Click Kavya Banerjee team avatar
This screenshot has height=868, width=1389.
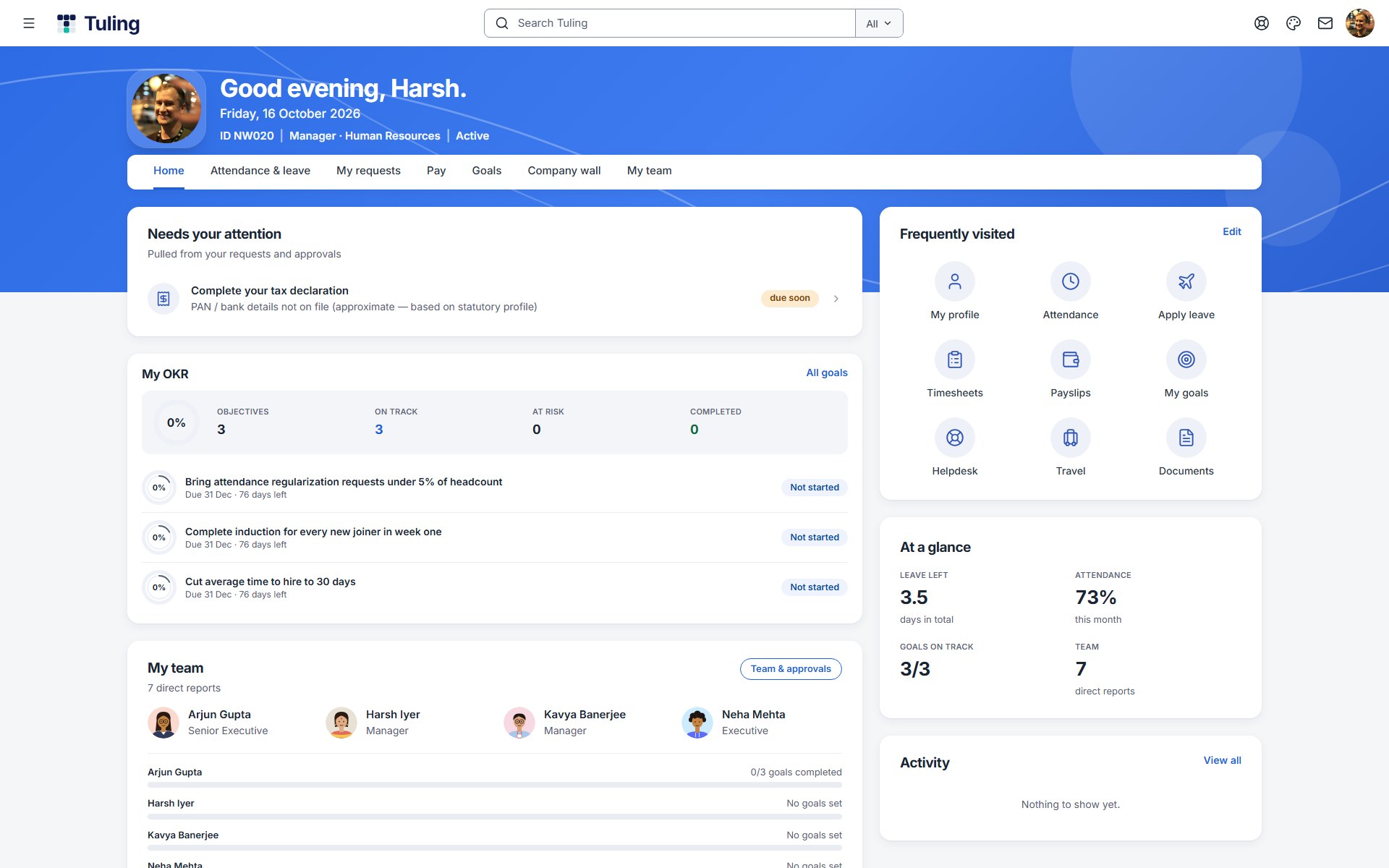coord(519,723)
